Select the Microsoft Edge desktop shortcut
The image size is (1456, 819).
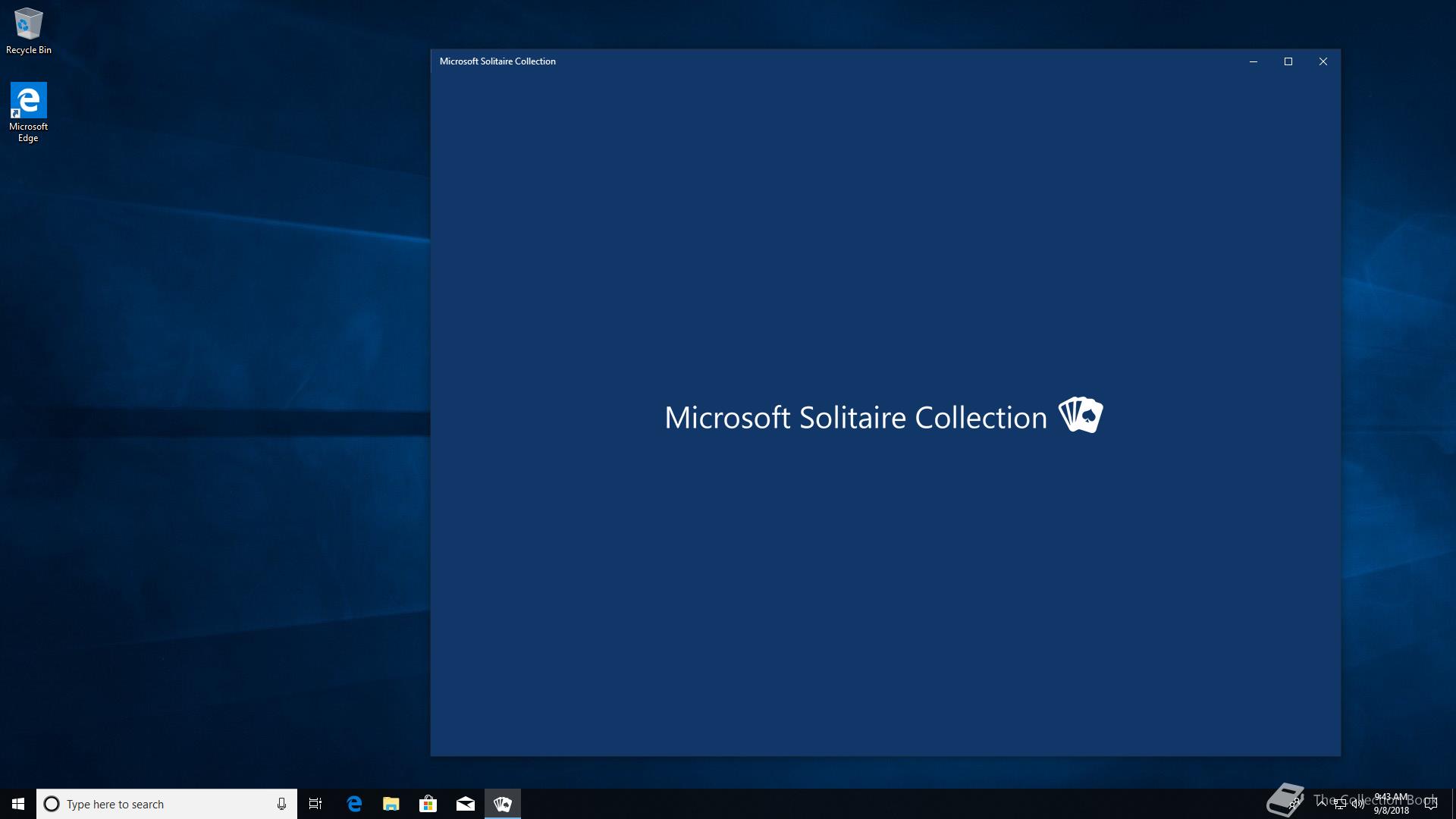coord(28,112)
